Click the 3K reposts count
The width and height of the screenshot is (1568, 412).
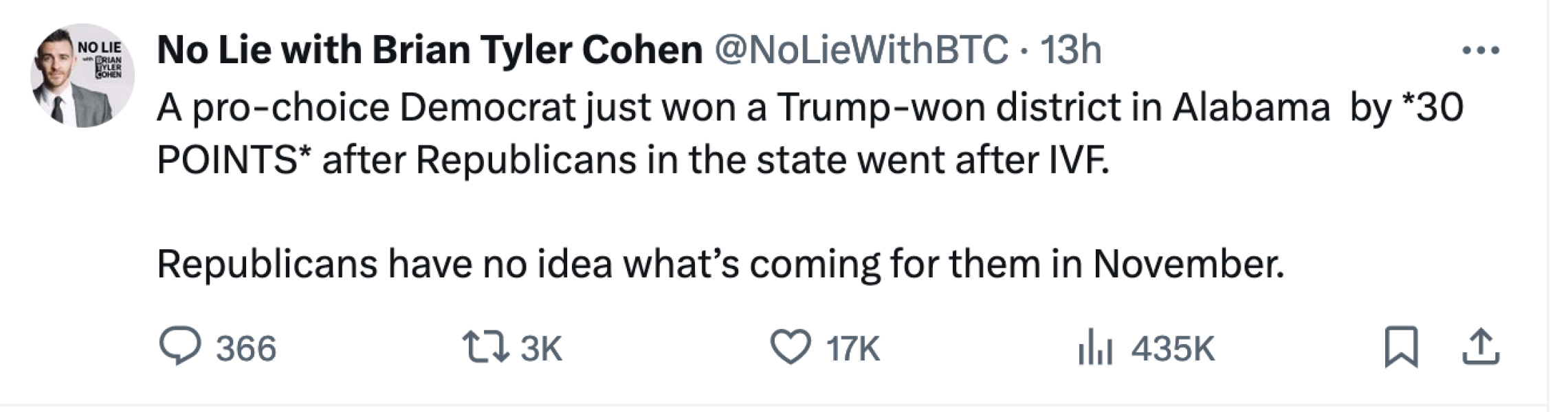pyautogui.click(x=541, y=348)
